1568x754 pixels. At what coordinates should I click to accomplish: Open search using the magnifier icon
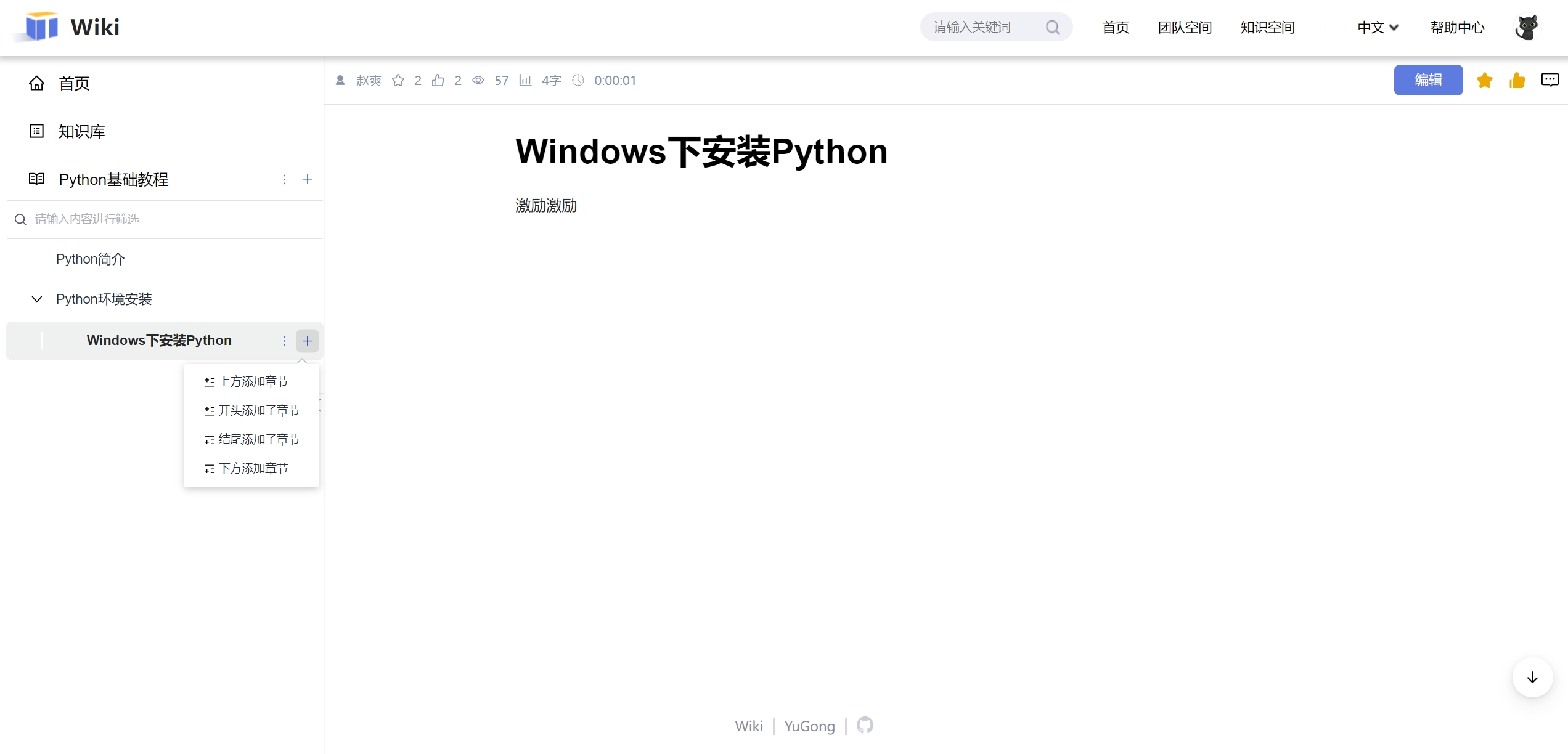tap(1053, 26)
